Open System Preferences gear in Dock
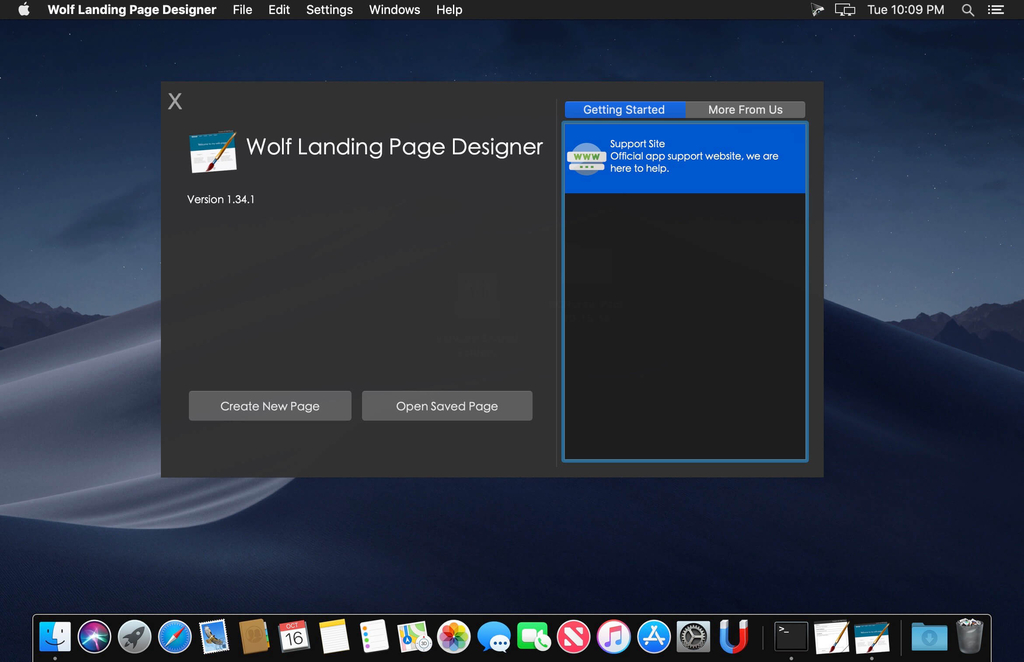This screenshot has height=662, width=1024. pyautogui.click(x=694, y=637)
